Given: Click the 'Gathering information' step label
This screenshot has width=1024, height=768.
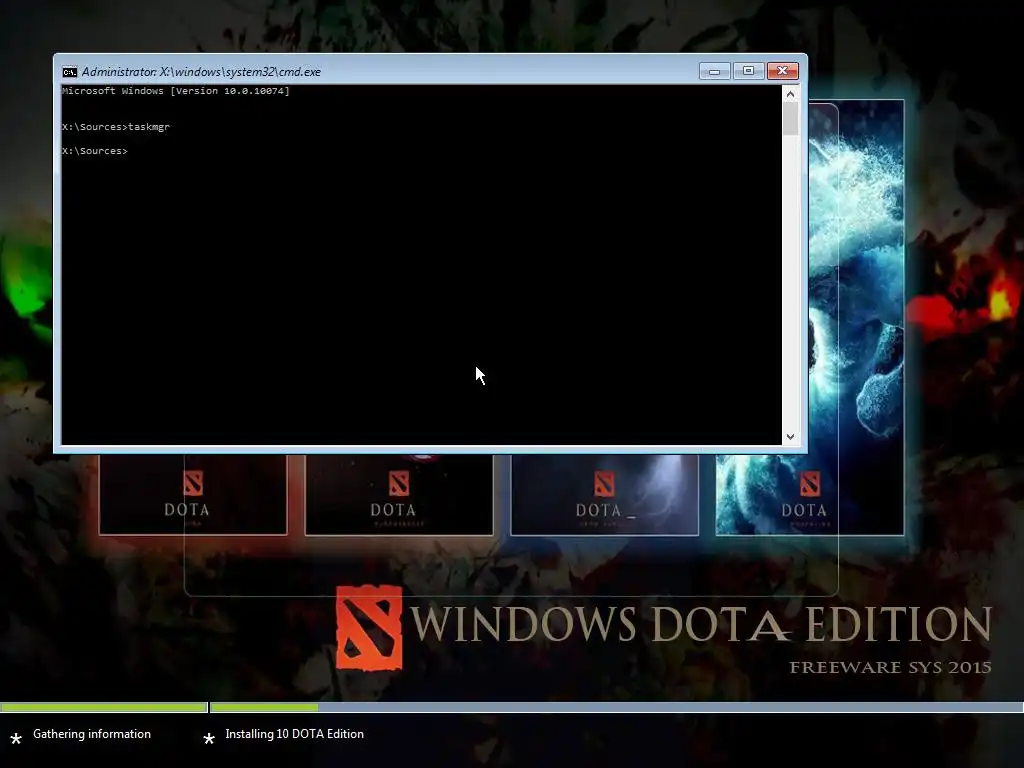Looking at the screenshot, I should [x=92, y=734].
